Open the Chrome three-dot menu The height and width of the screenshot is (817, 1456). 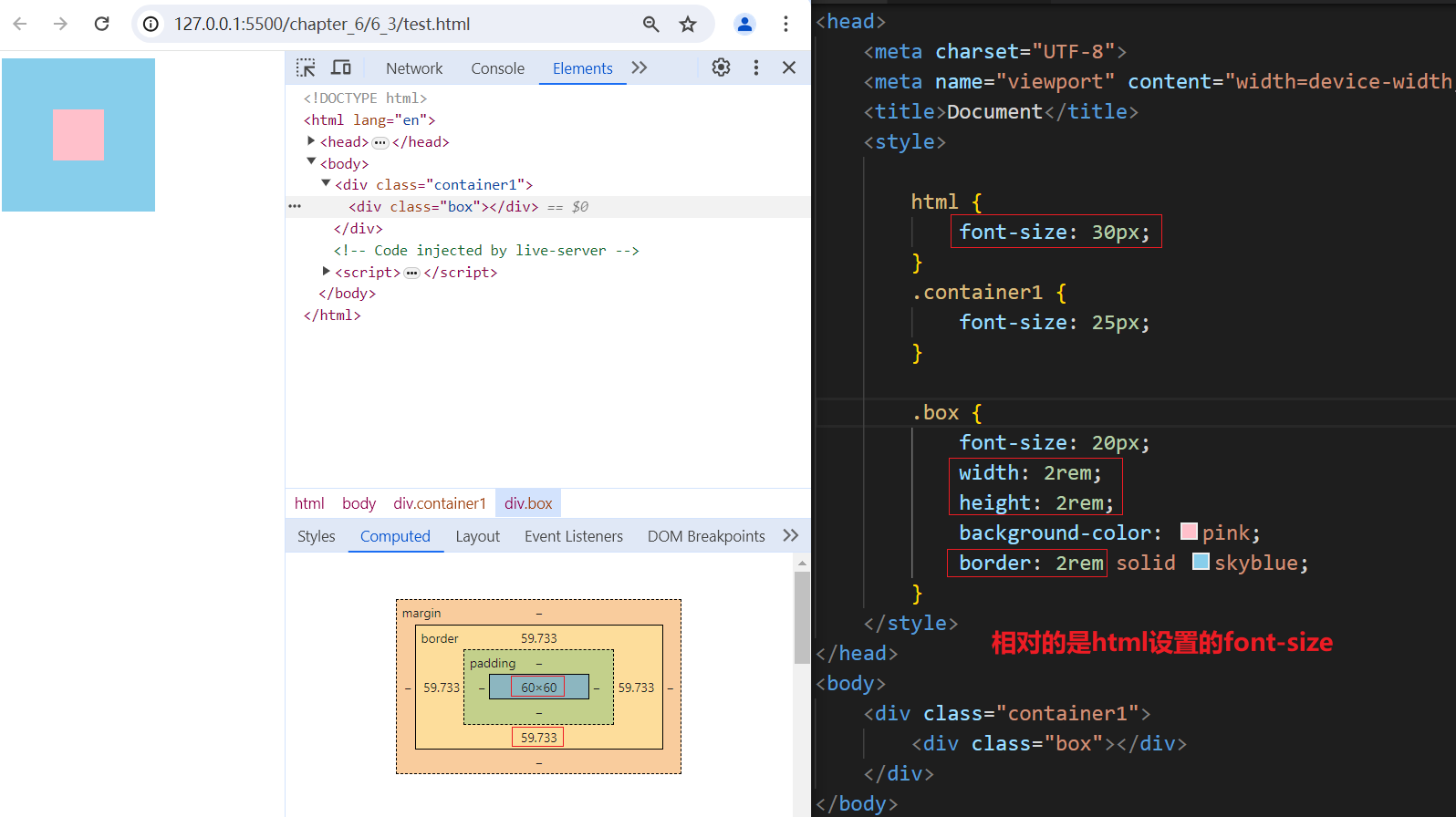tap(785, 24)
